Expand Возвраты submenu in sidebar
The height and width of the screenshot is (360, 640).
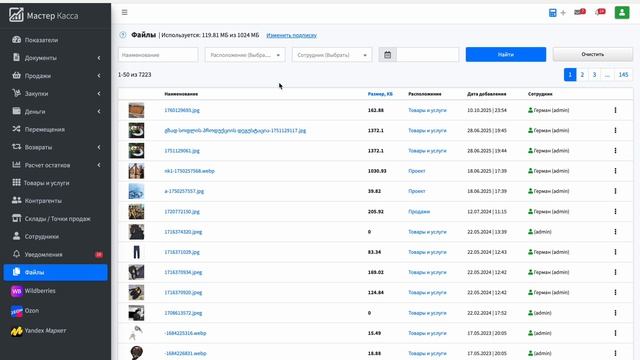pyautogui.click(x=56, y=147)
